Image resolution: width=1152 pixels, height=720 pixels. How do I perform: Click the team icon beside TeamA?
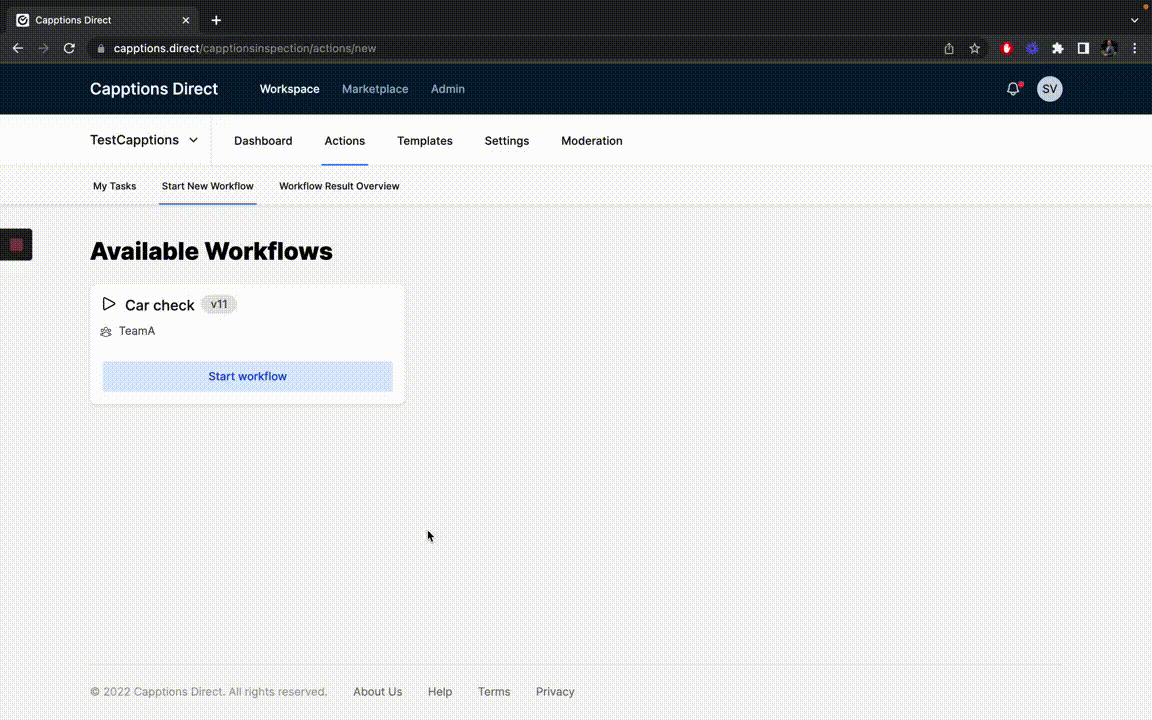(x=106, y=331)
